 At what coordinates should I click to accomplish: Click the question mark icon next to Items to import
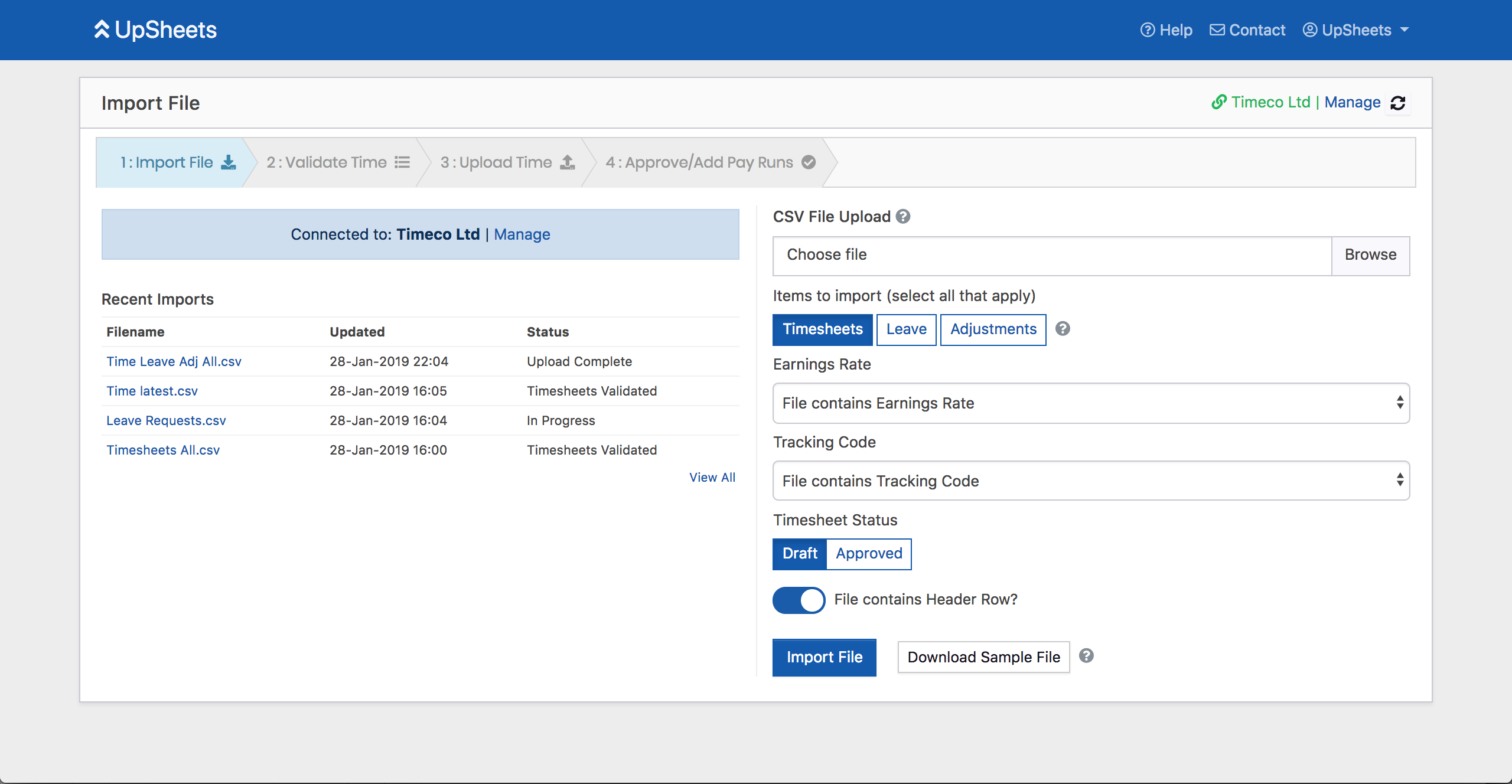pyautogui.click(x=1062, y=329)
